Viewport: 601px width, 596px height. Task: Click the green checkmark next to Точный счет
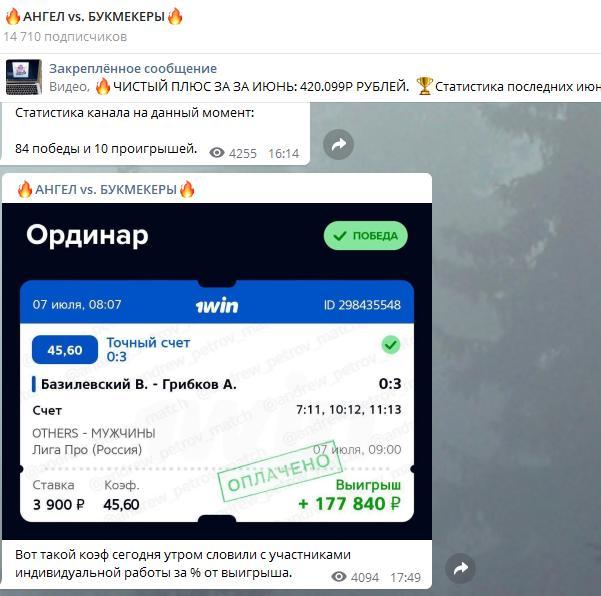tap(391, 345)
